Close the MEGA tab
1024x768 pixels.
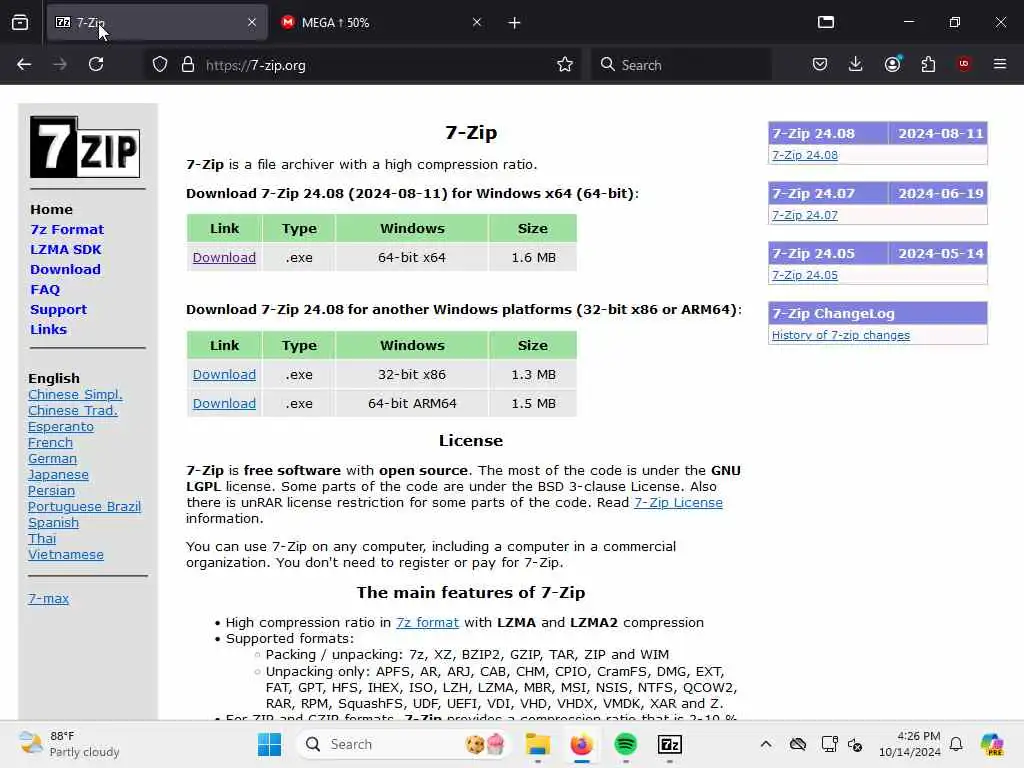pyautogui.click(x=477, y=22)
